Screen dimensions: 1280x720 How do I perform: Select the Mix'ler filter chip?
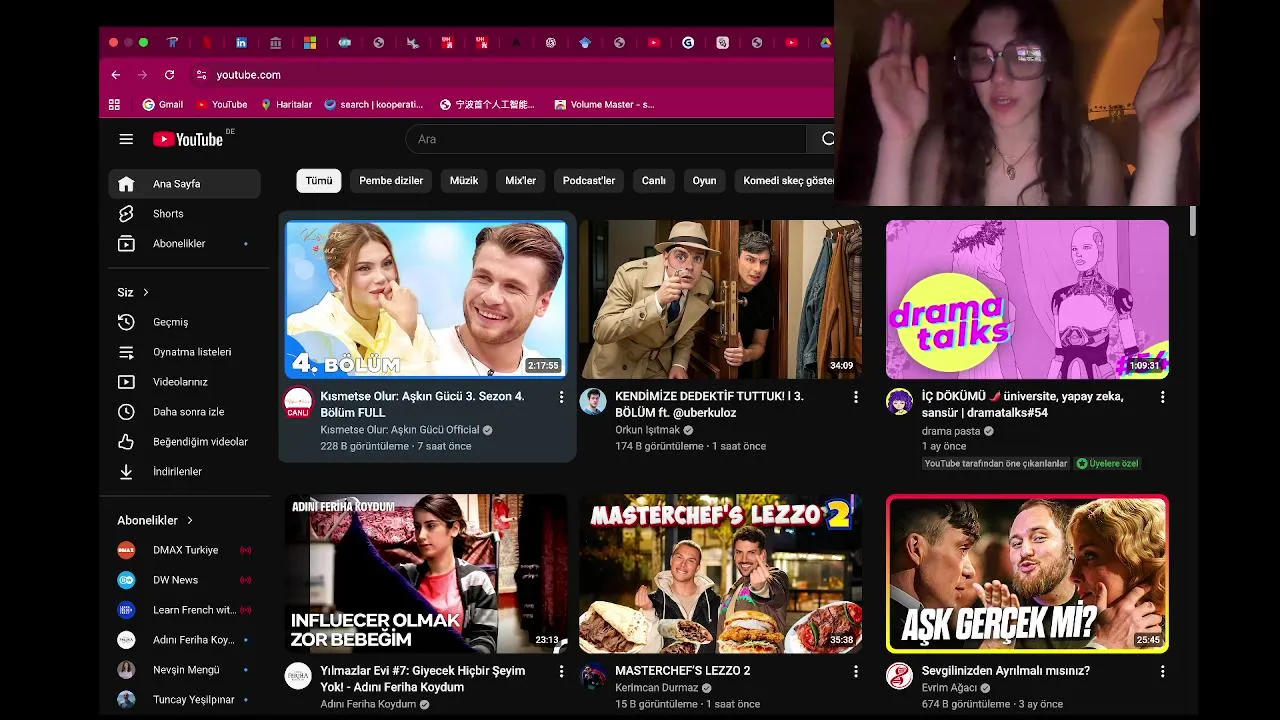click(521, 181)
